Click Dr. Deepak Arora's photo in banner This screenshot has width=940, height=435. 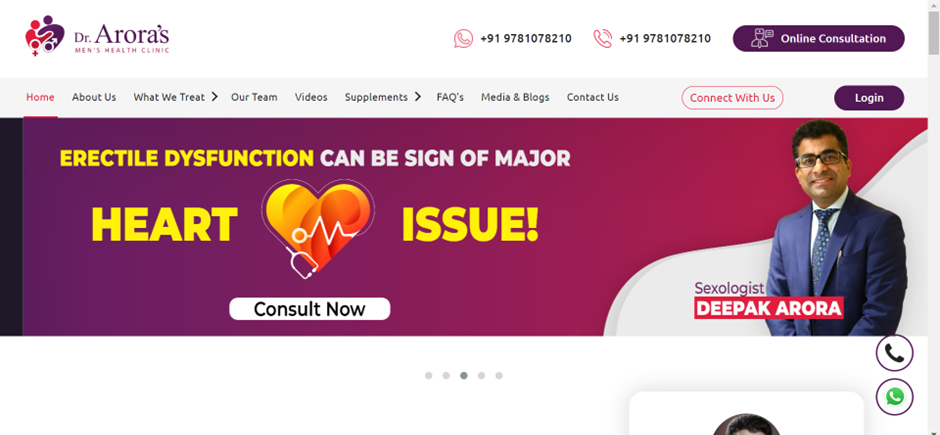[836, 227]
